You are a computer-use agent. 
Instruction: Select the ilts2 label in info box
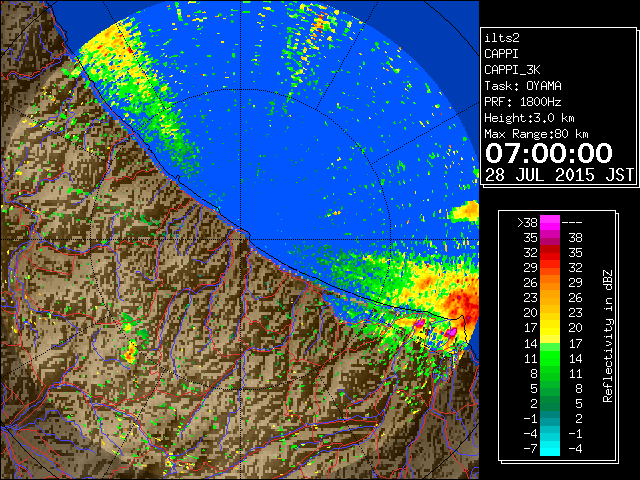click(x=502, y=38)
